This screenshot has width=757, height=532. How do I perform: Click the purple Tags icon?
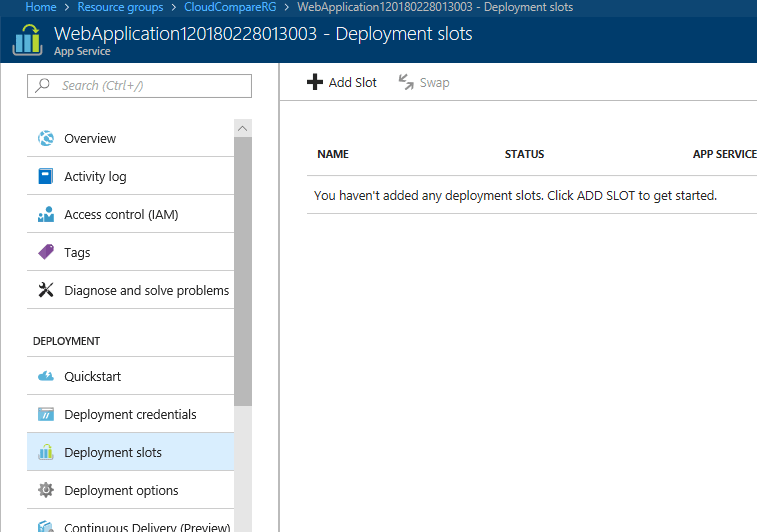click(x=46, y=252)
